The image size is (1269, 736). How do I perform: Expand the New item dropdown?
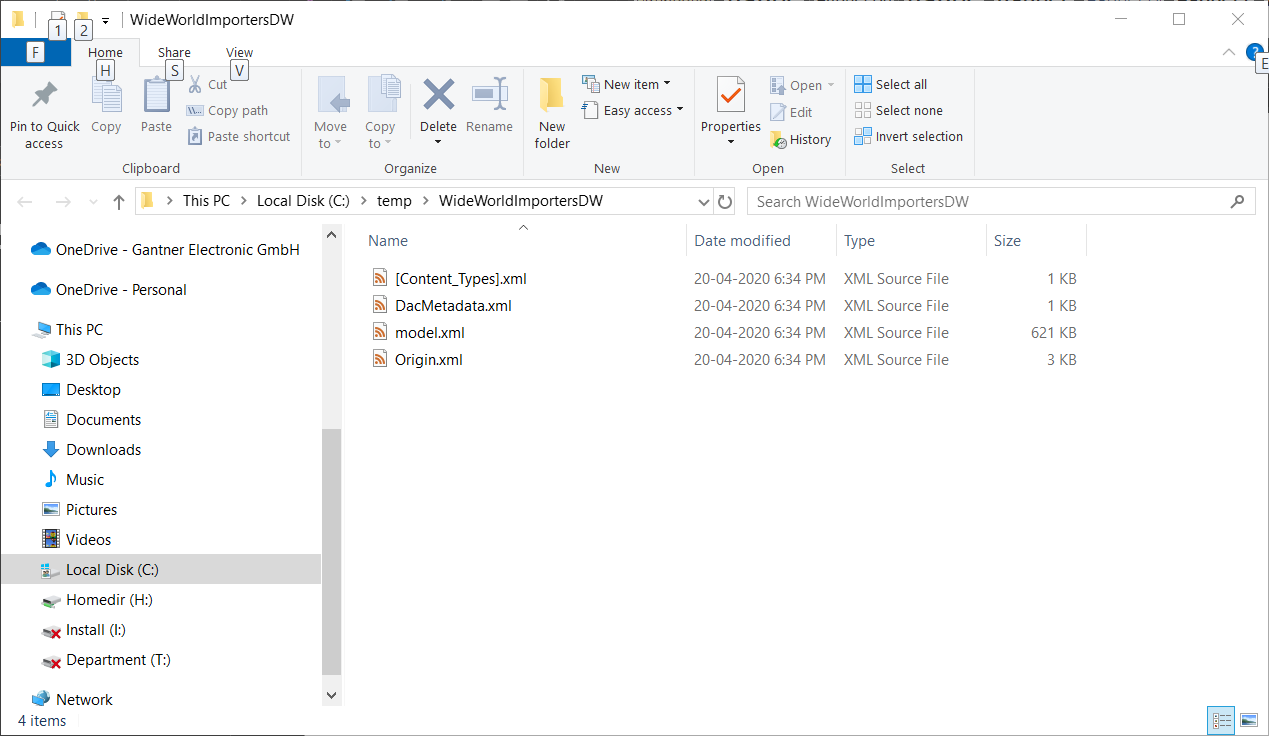click(628, 83)
